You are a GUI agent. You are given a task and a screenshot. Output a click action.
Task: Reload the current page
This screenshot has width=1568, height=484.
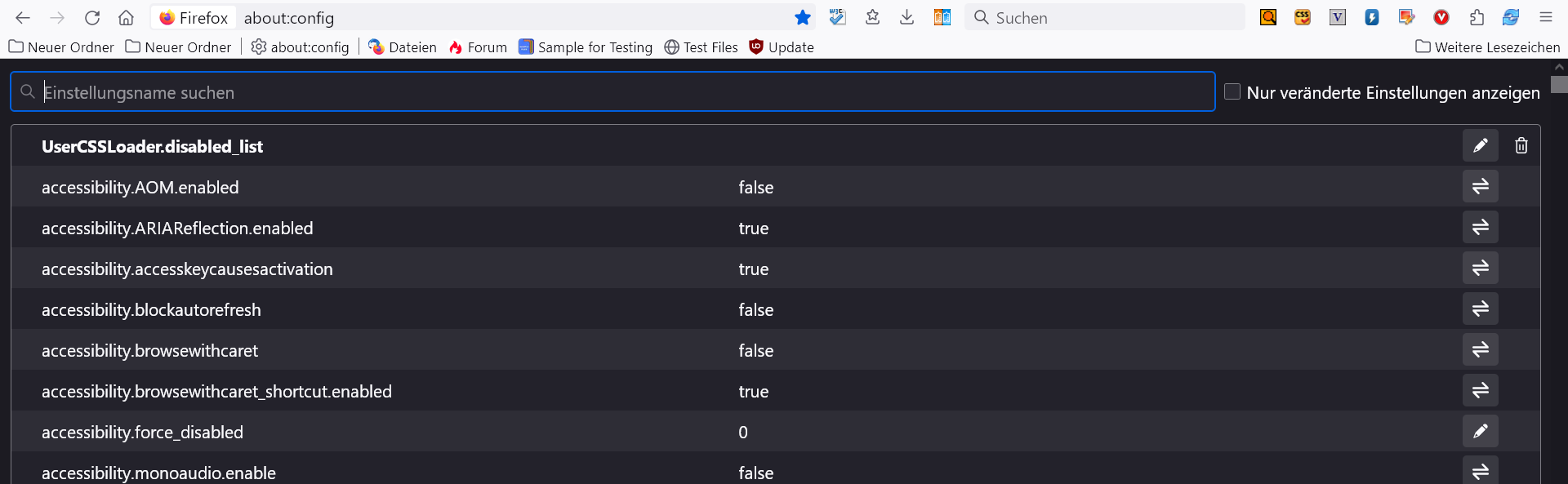pos(92,18)
